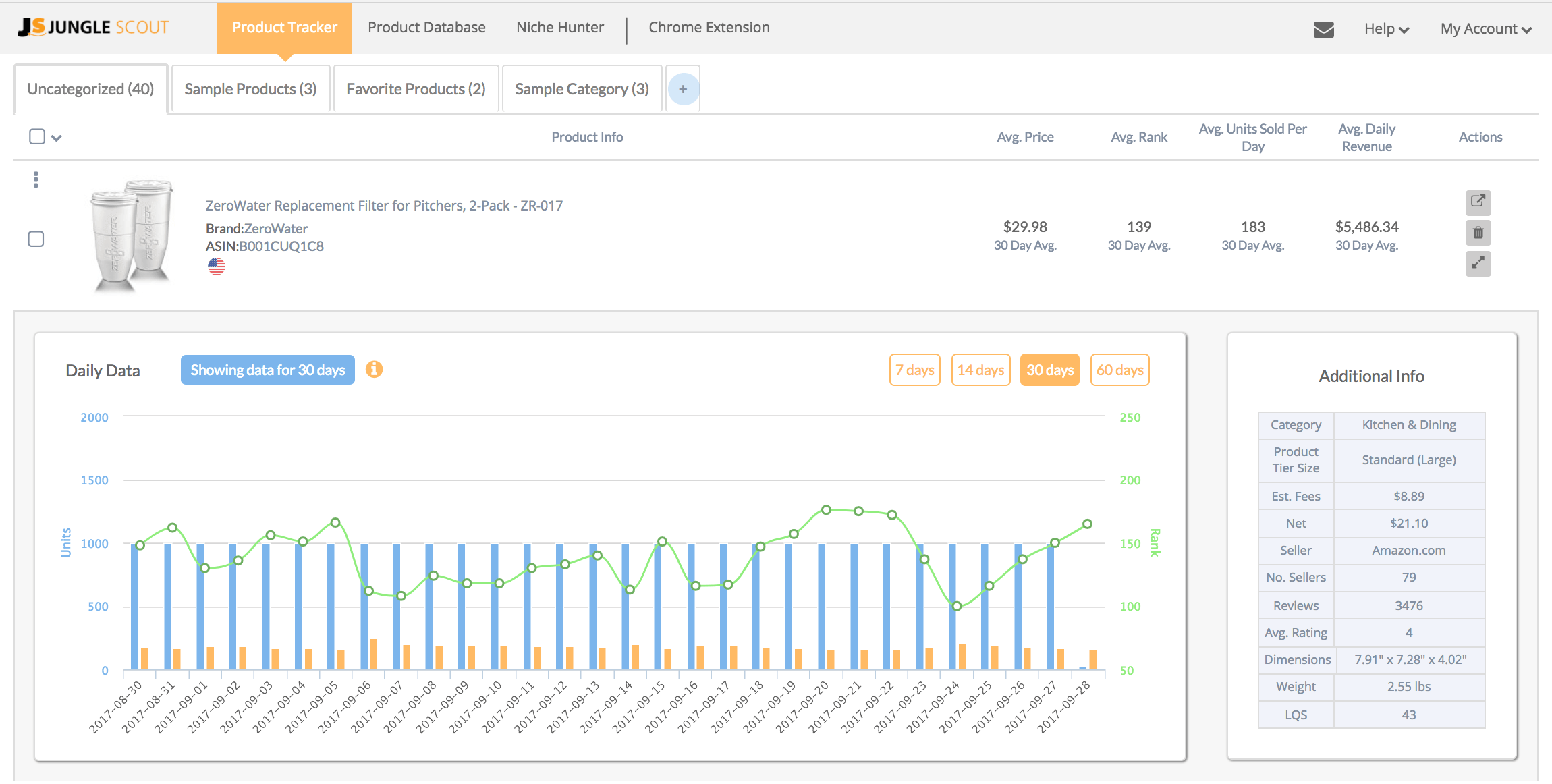This screenshot has width=1552, height=784.
Task: Click ASIN B001CUQ1C8 text
Action: 265,246
